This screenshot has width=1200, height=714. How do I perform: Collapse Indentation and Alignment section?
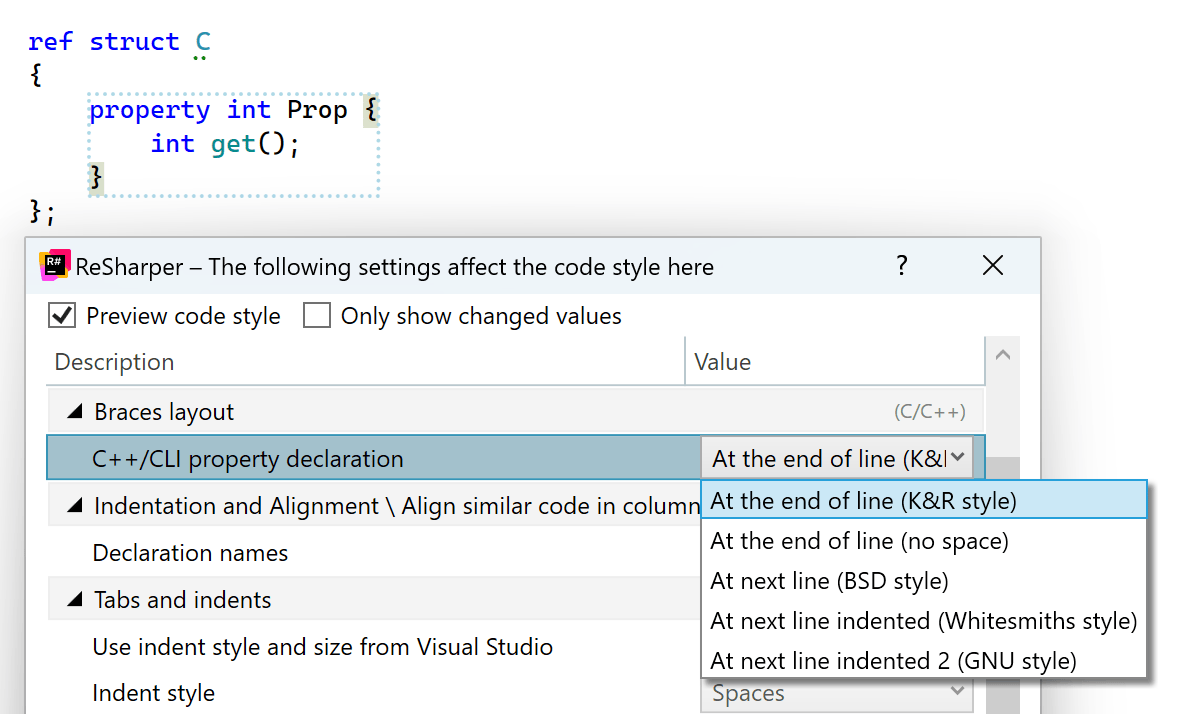click(75, 506)
